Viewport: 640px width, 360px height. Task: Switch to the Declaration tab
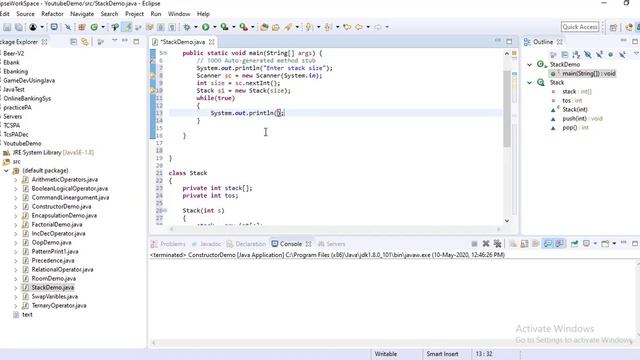click(x=246, y=244)
